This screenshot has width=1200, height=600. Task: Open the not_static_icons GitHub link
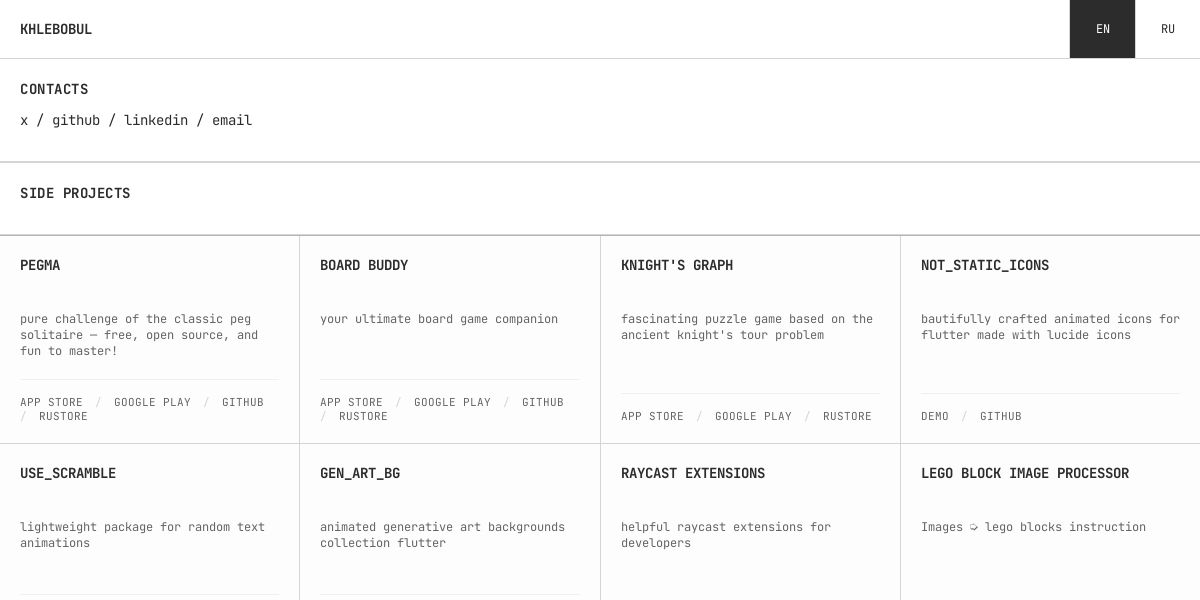[1001, 416]
